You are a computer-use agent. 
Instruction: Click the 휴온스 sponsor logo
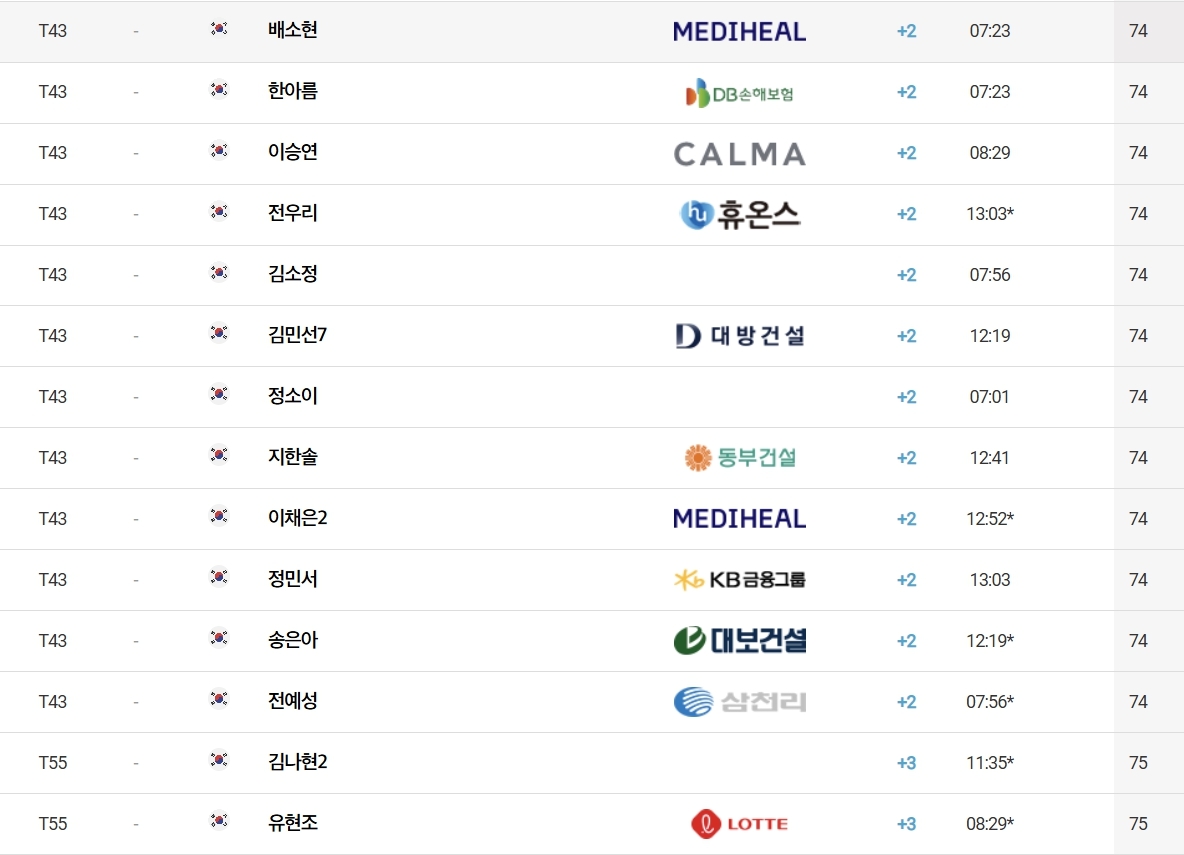[x=739, y=215]
